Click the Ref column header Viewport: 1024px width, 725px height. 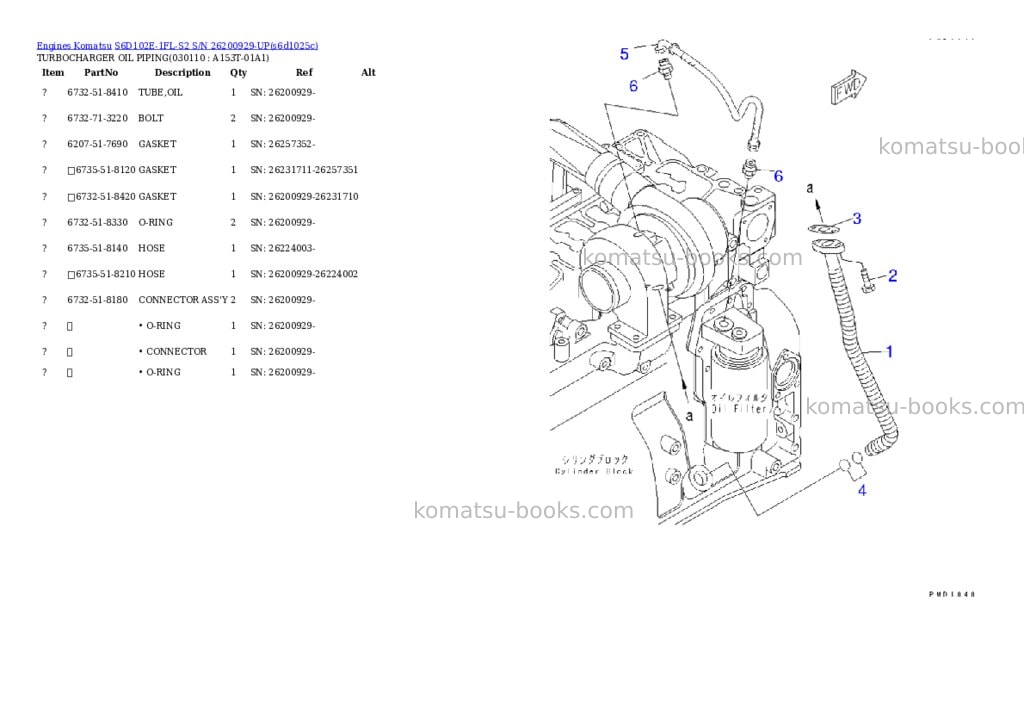coord(304,72)
